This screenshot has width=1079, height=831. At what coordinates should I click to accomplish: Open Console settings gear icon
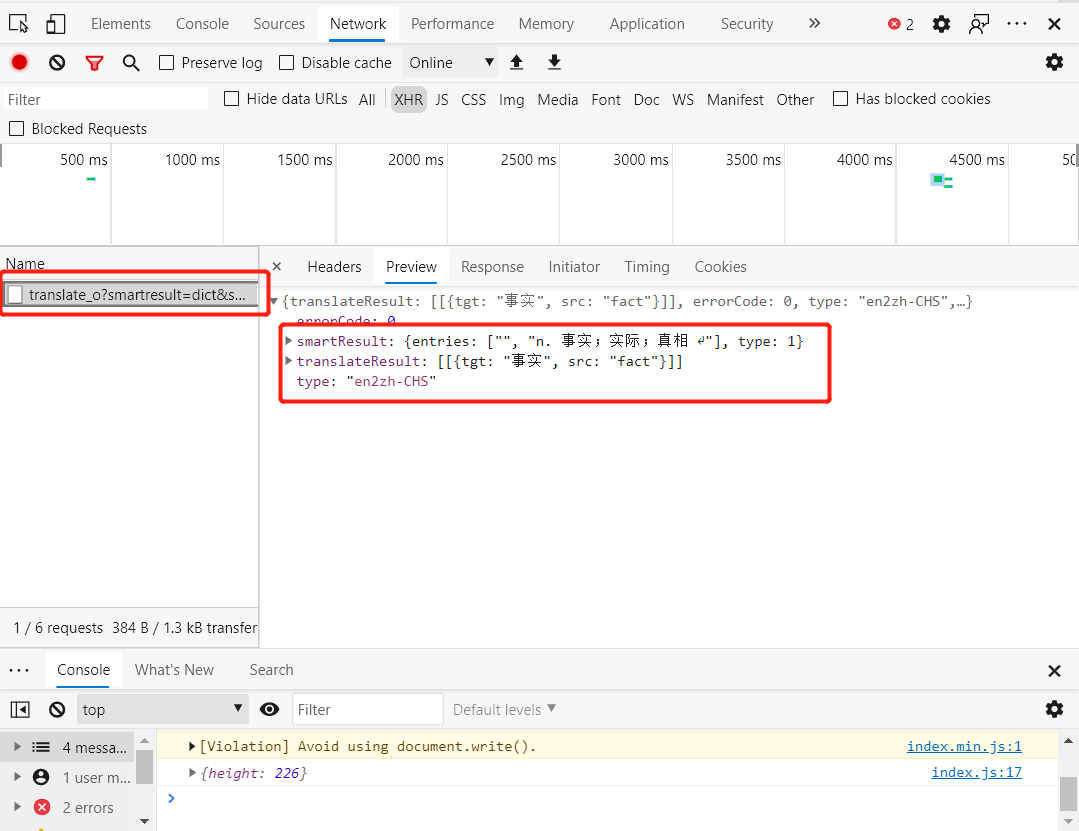[x=1054, y=709]
